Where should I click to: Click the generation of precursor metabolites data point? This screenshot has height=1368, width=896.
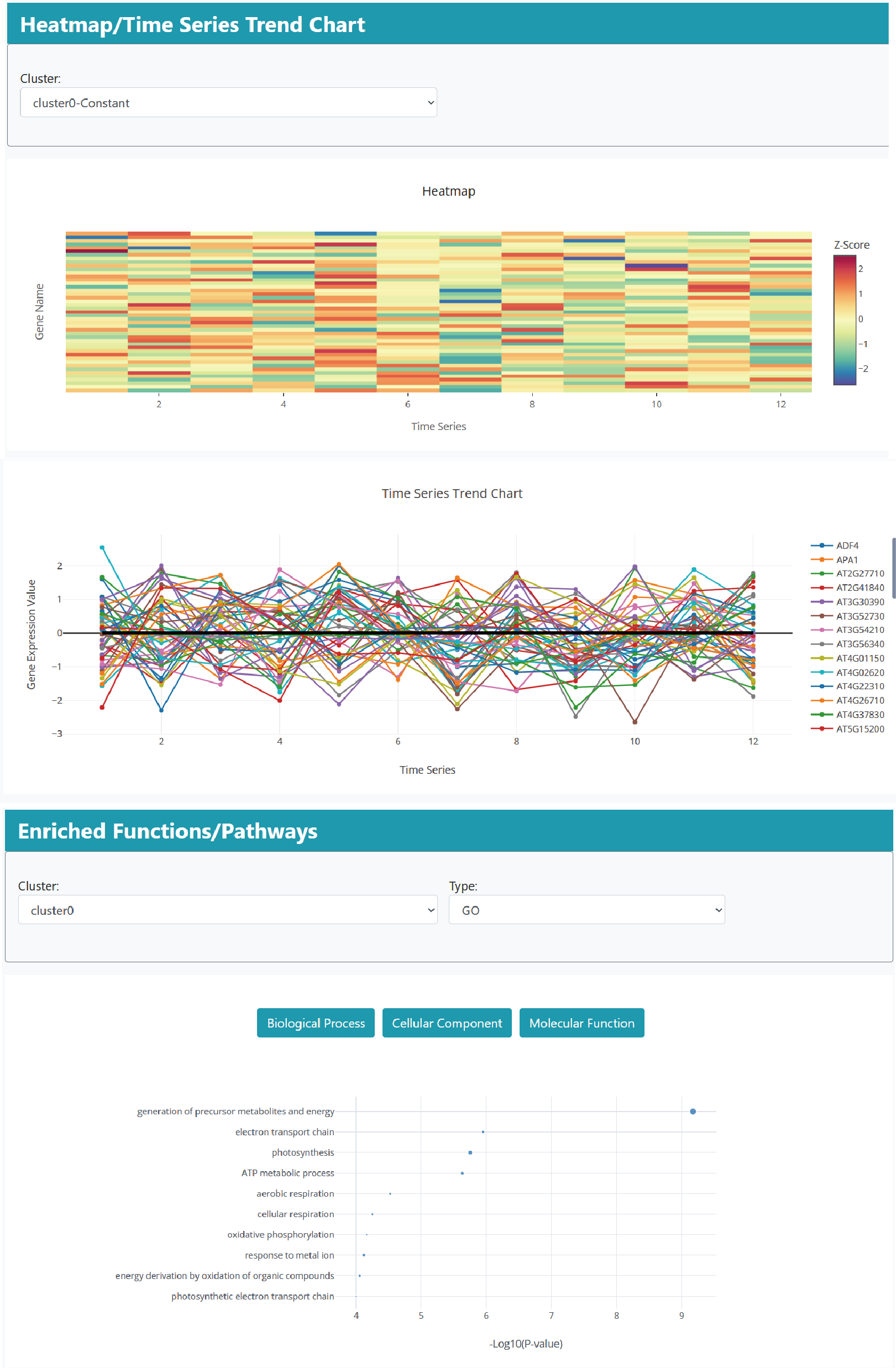(x=693, y=1112)
